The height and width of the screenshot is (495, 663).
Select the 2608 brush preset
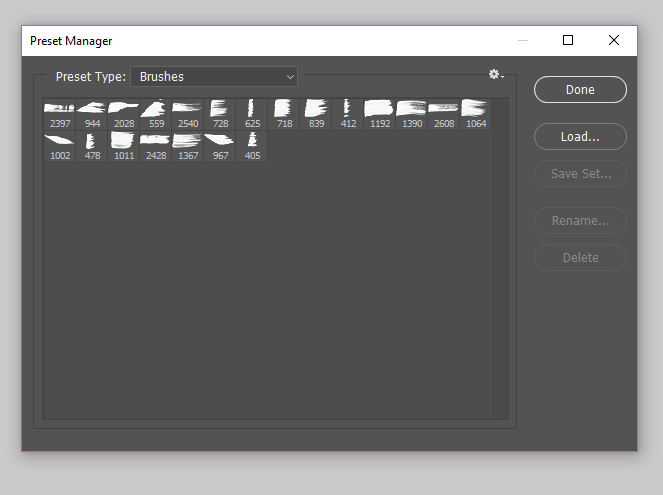pos(444,114)
